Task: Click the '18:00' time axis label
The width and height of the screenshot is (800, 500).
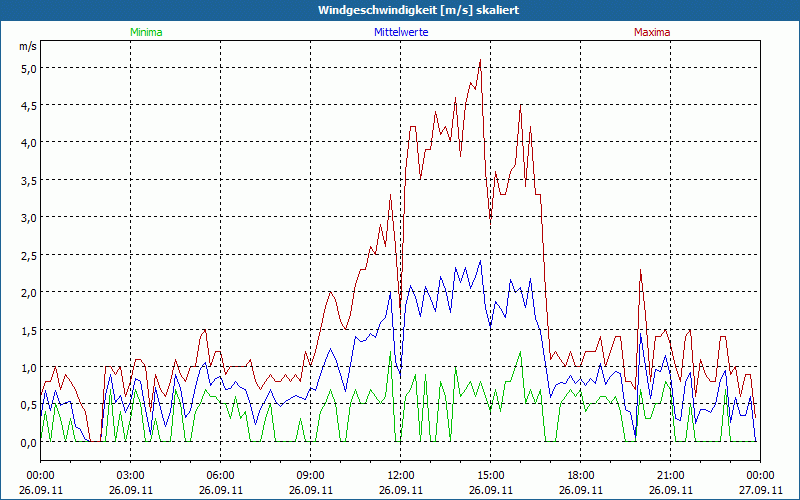Action: point(581,476)
